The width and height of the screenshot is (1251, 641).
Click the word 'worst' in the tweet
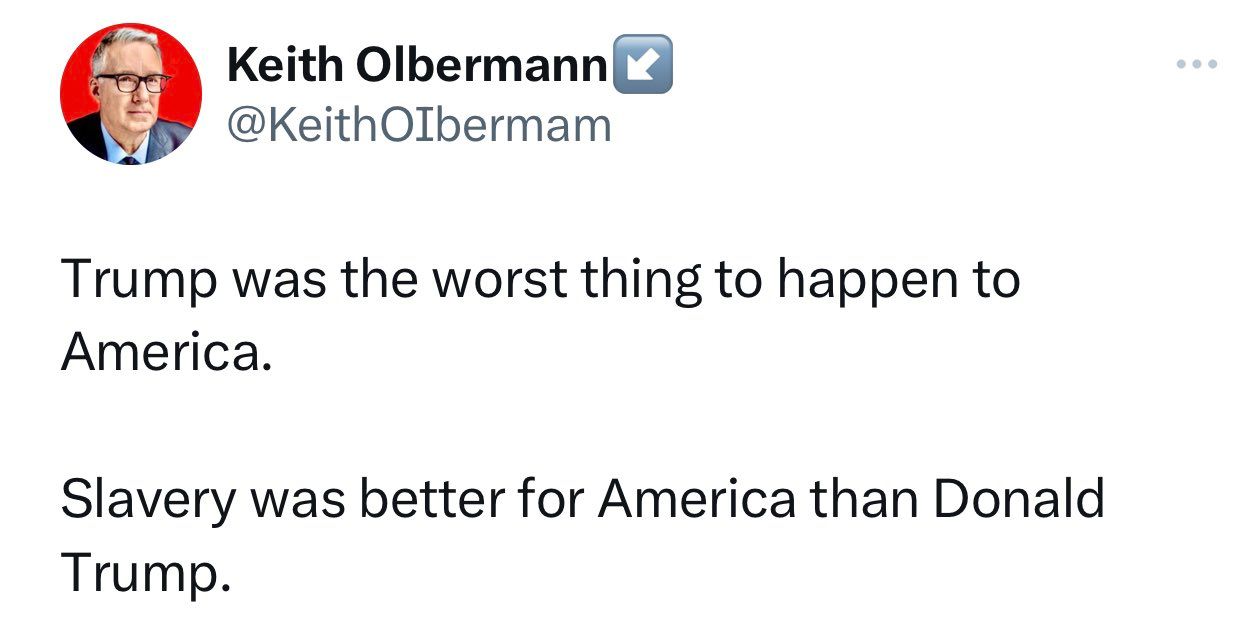pos(487,280)
